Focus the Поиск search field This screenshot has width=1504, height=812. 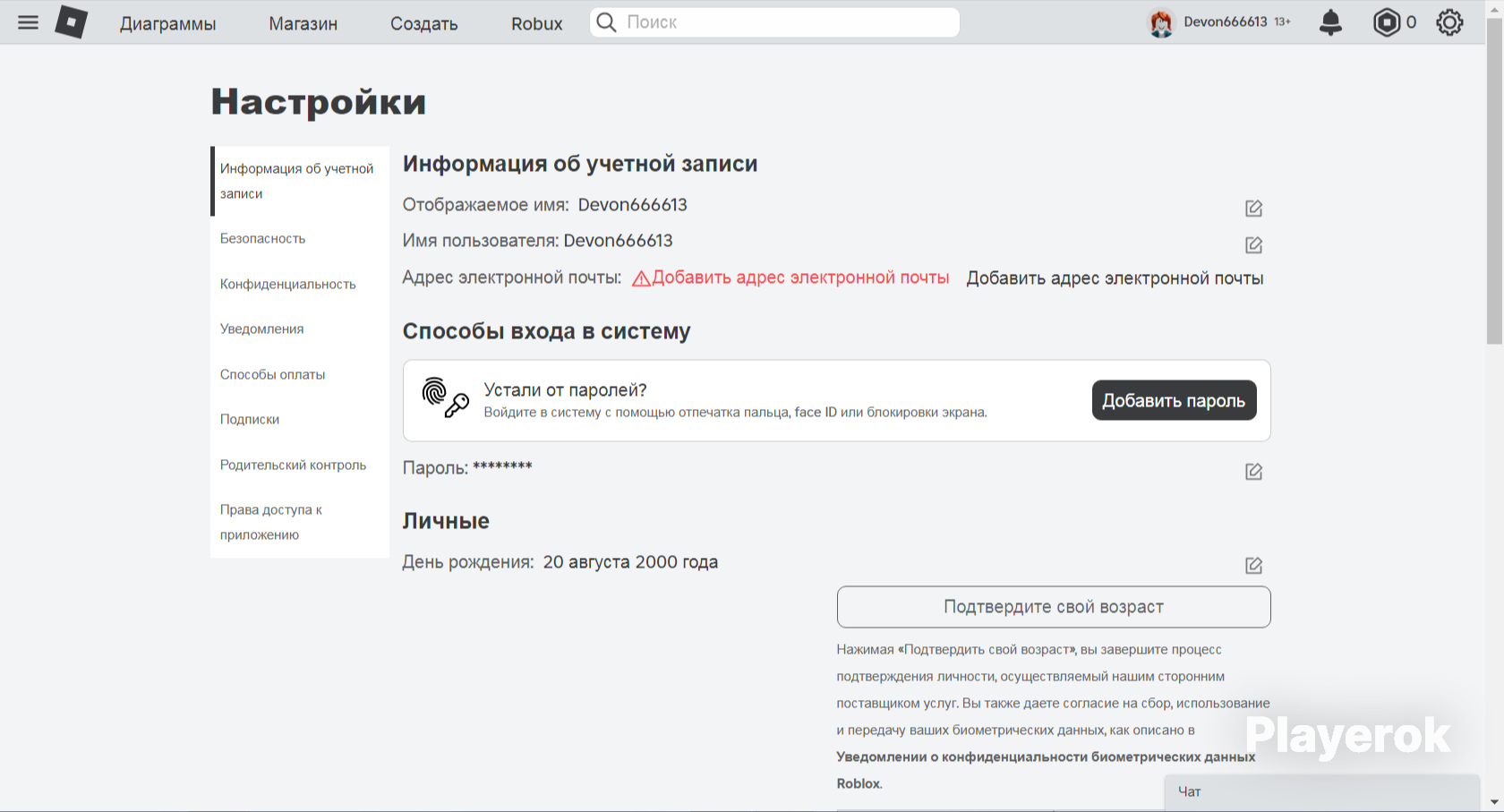(774, 22)
